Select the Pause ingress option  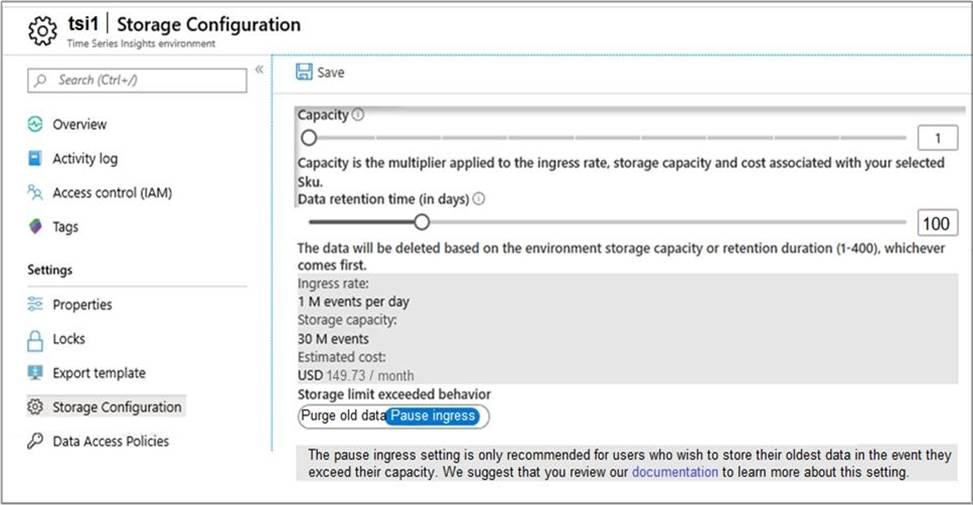tap(433, 416)
